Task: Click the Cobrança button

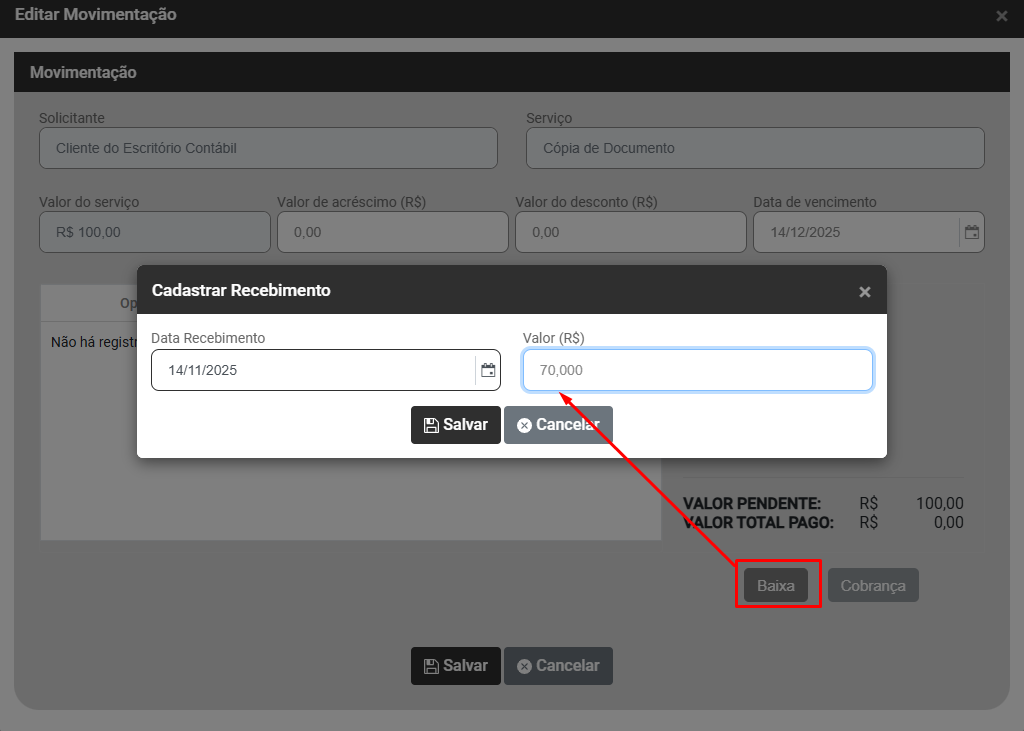Action: pos(872,586)
